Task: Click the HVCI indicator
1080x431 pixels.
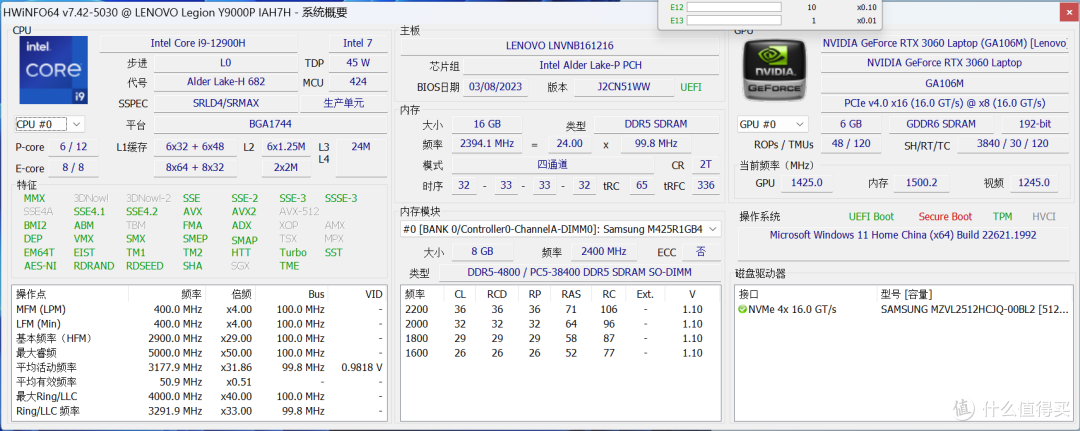Action: (1043, 216)
